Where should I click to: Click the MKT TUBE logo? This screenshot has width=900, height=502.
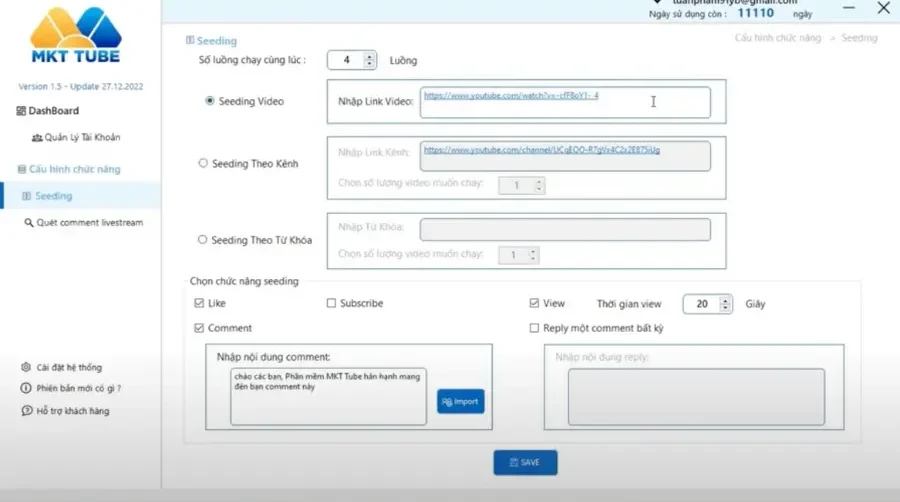pyautogui.click(x=76, y=35)
